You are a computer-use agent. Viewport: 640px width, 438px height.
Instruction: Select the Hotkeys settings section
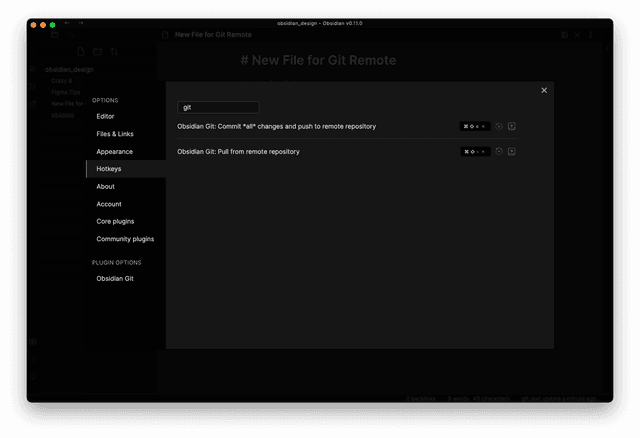pyautogui.click(x=126, y=169)
